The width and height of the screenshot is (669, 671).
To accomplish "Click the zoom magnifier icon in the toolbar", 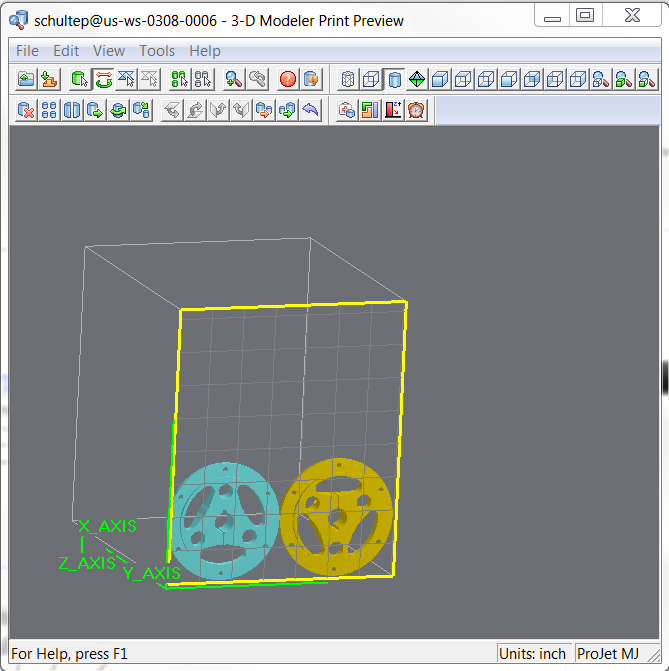I will pyautogui.click(x=234, y=79).
